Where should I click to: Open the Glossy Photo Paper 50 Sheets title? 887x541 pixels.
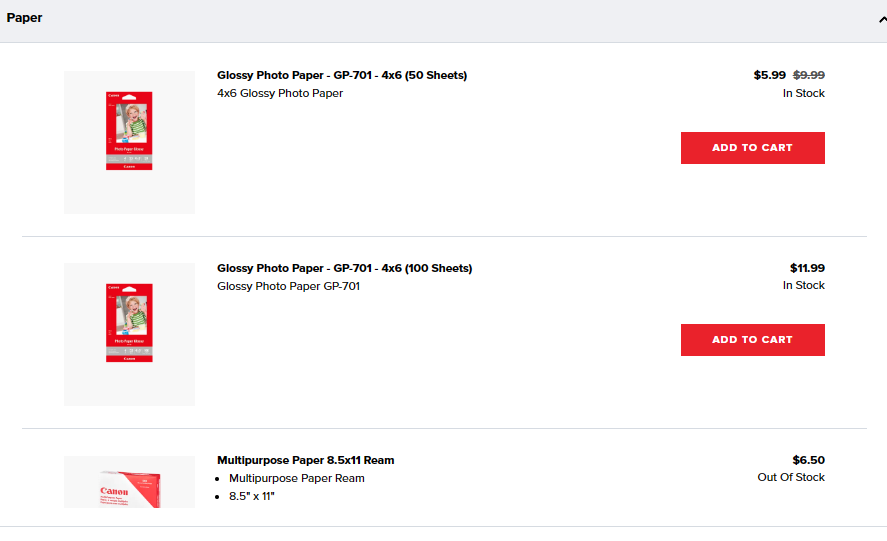coord(342,75)
